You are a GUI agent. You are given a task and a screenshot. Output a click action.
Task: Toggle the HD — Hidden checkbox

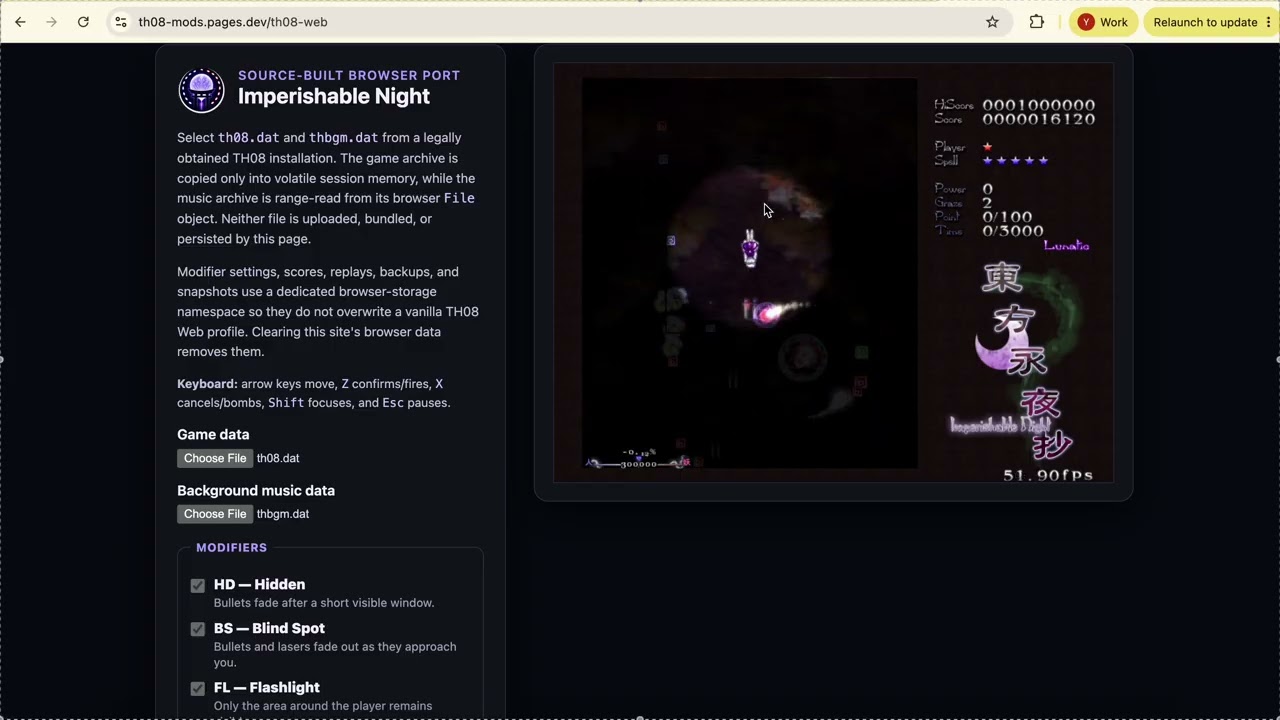198,586
